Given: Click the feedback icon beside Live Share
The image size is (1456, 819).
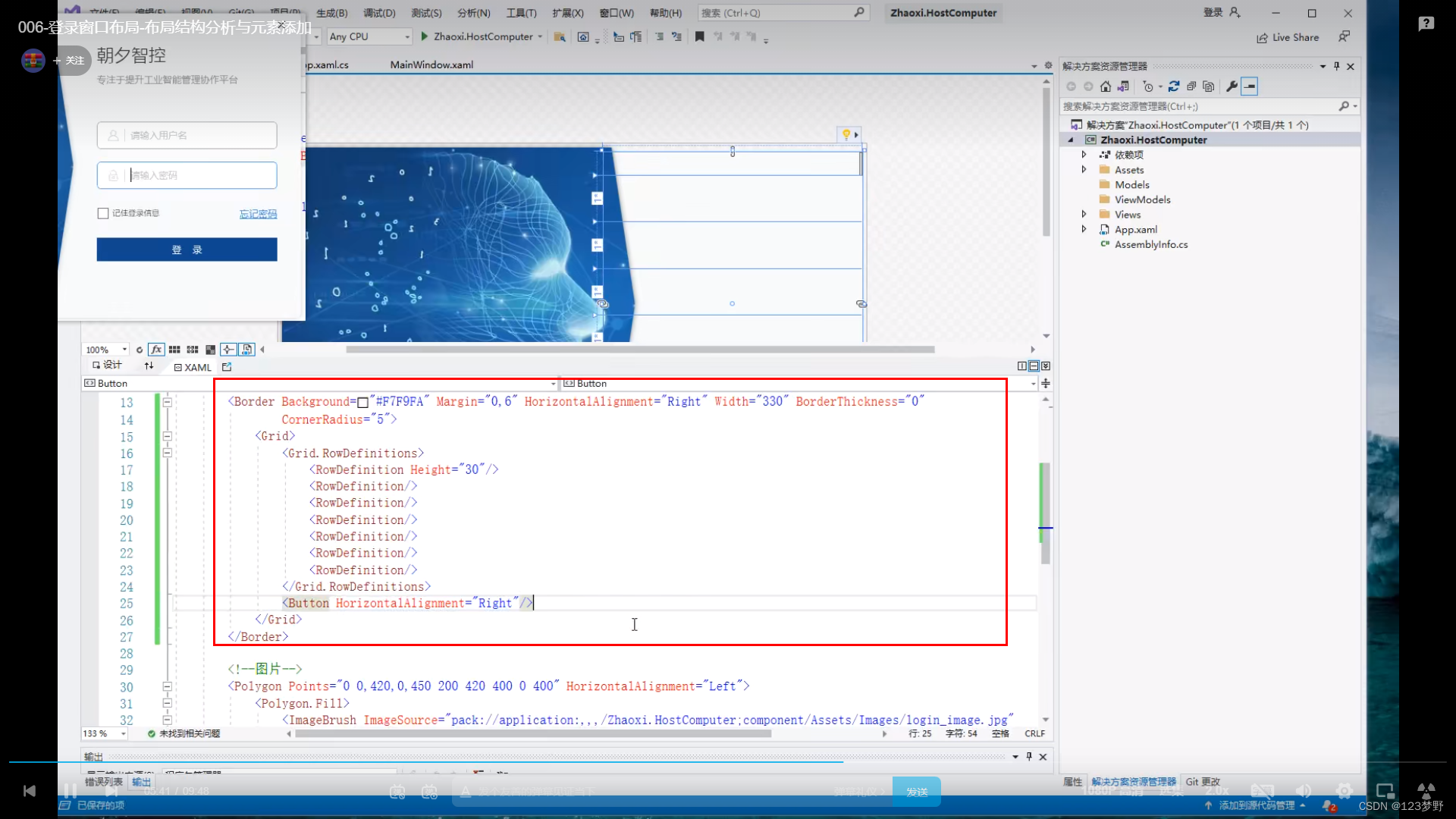Looking at the screenshot, I should [1344, 36].
